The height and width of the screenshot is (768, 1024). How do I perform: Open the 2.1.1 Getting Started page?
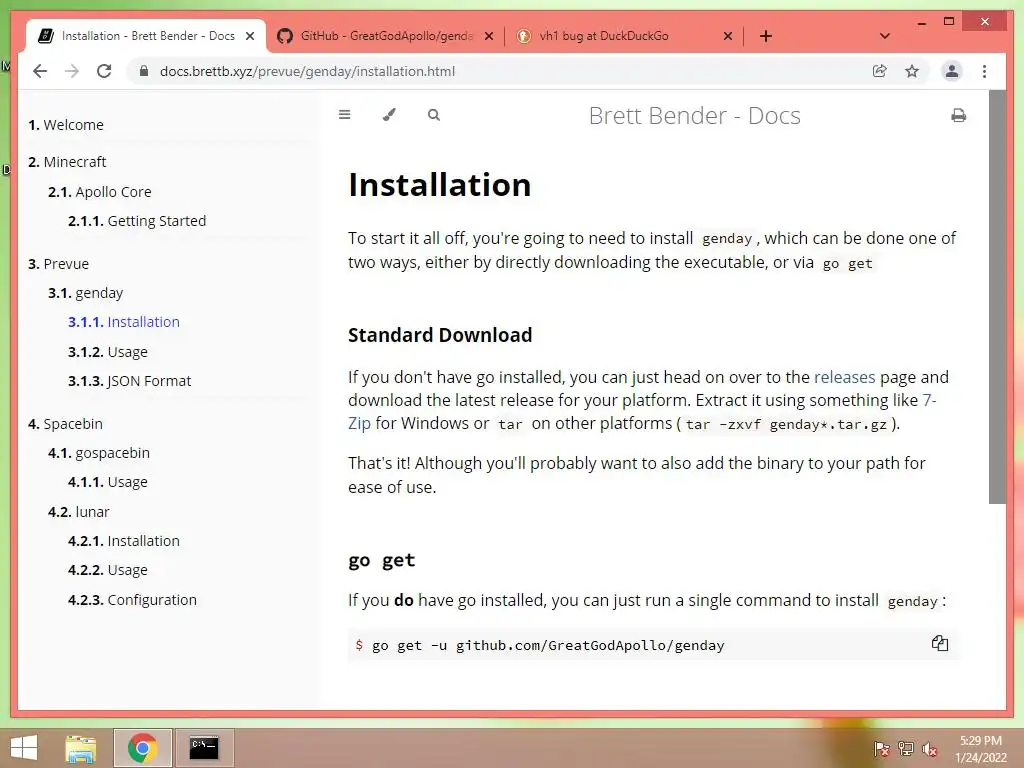136,221
